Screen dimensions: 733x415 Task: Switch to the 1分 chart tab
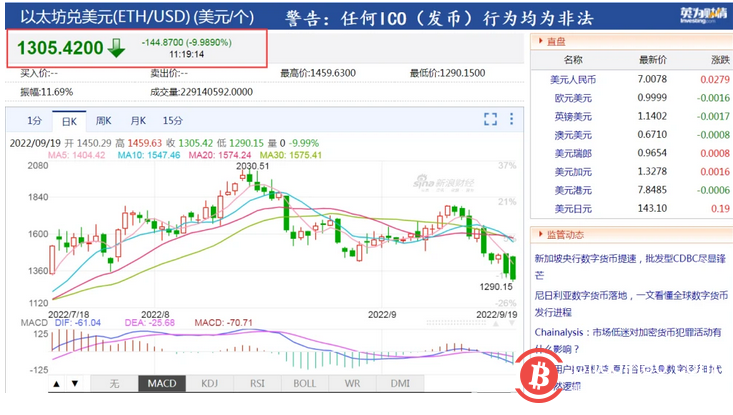tap(34, 121)
